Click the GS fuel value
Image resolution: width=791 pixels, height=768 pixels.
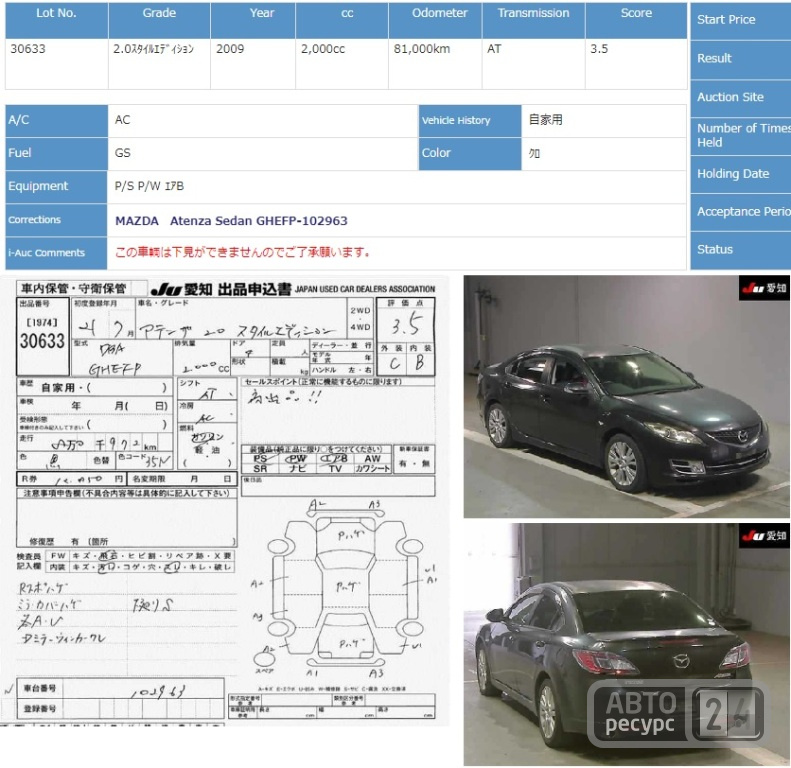coord(123,153)
